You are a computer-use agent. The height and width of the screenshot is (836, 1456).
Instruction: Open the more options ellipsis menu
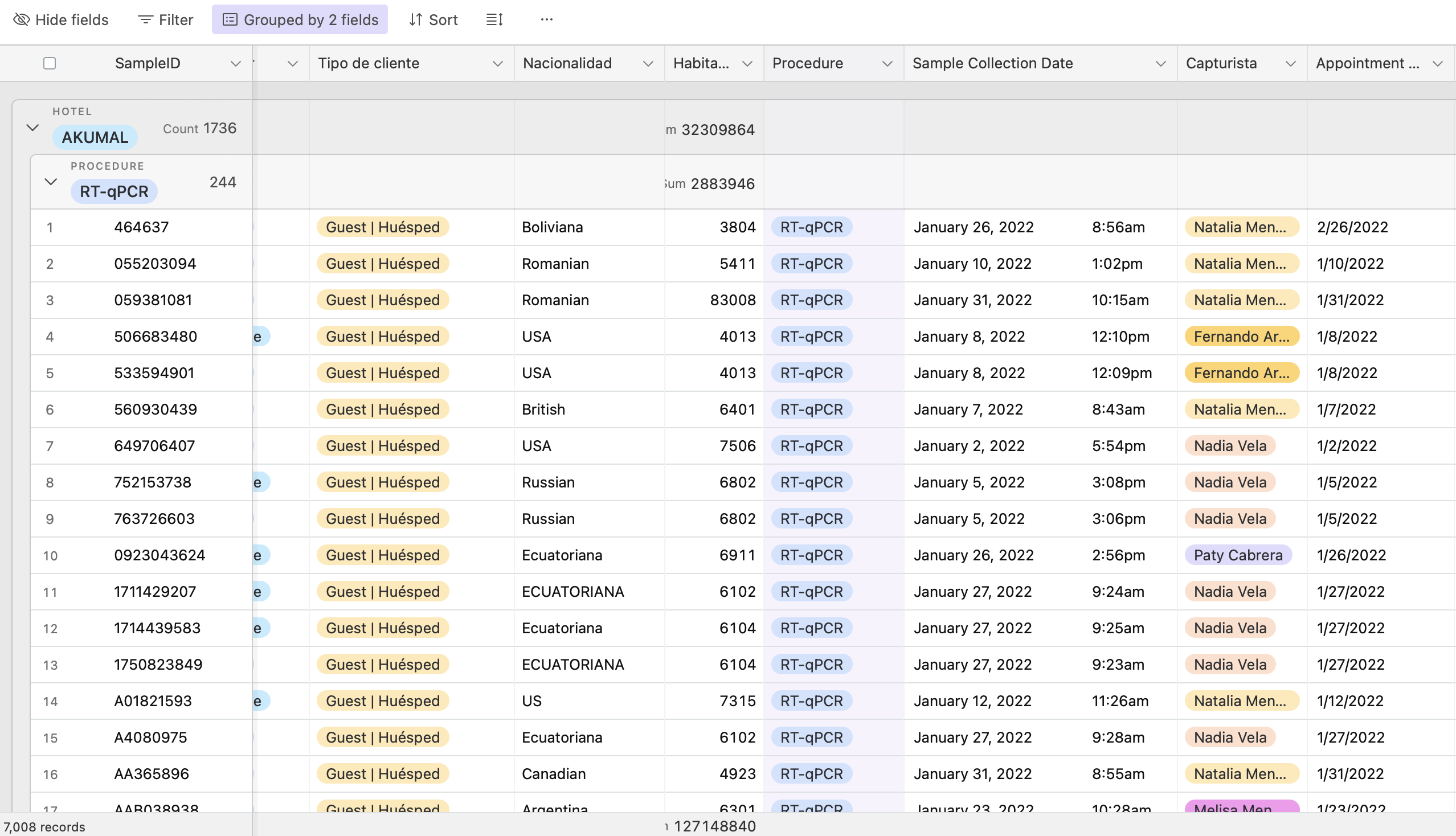pyautogui.click(x=546, y=19)
